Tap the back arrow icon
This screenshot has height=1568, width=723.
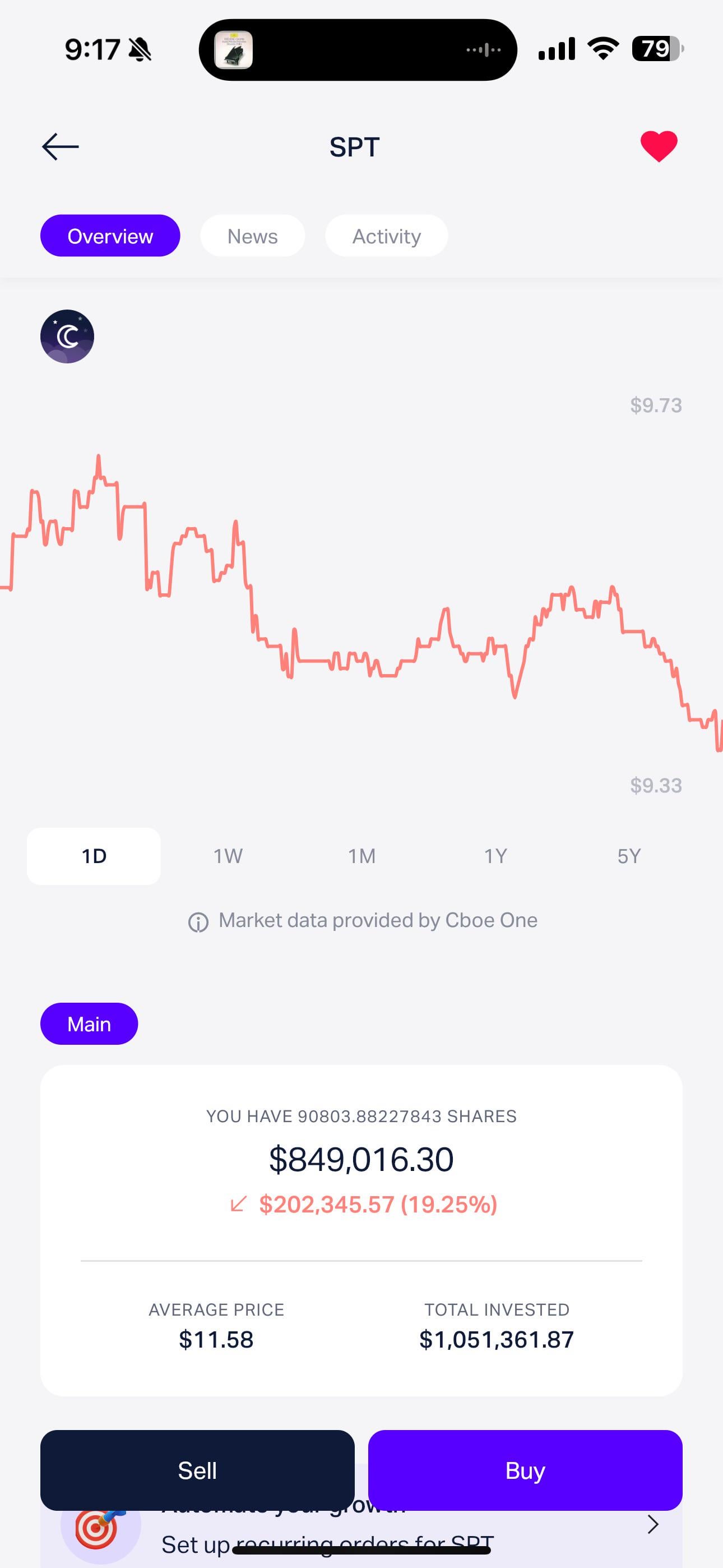61,147
